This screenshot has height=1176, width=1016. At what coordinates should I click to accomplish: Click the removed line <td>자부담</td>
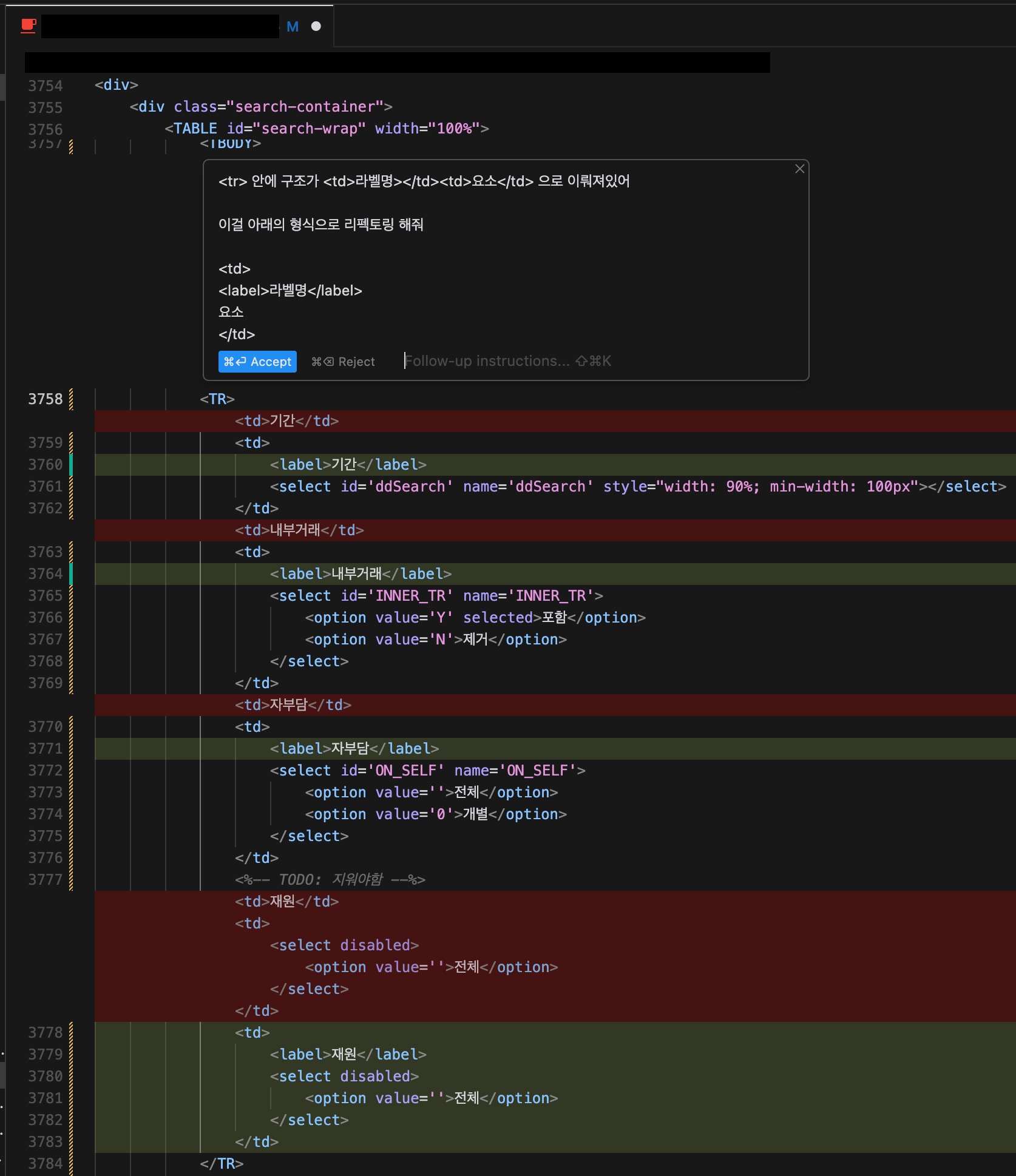pyautogui.click(x=293, y=705)
